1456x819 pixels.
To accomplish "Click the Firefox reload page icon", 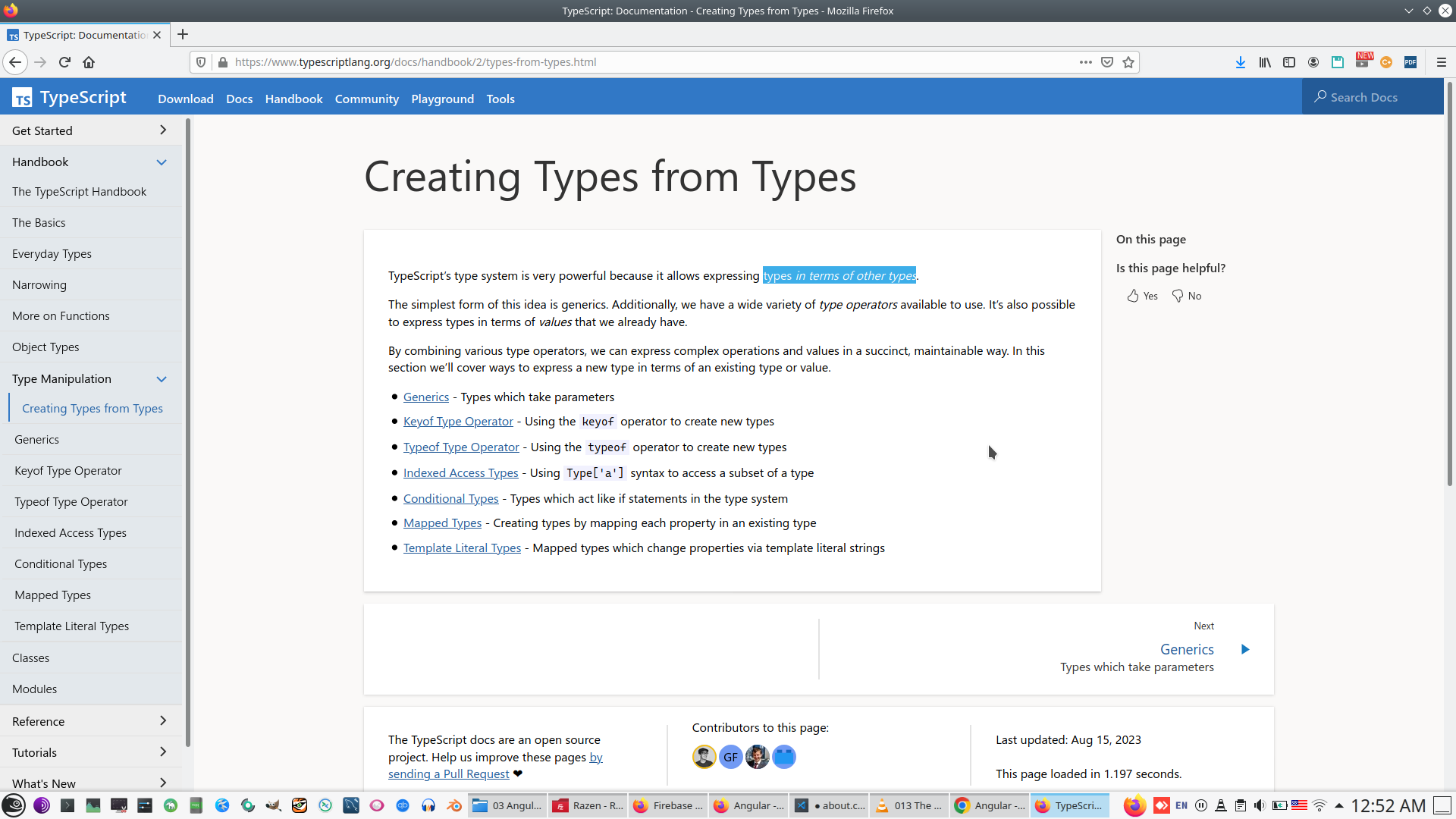I will tap(64, 62).
